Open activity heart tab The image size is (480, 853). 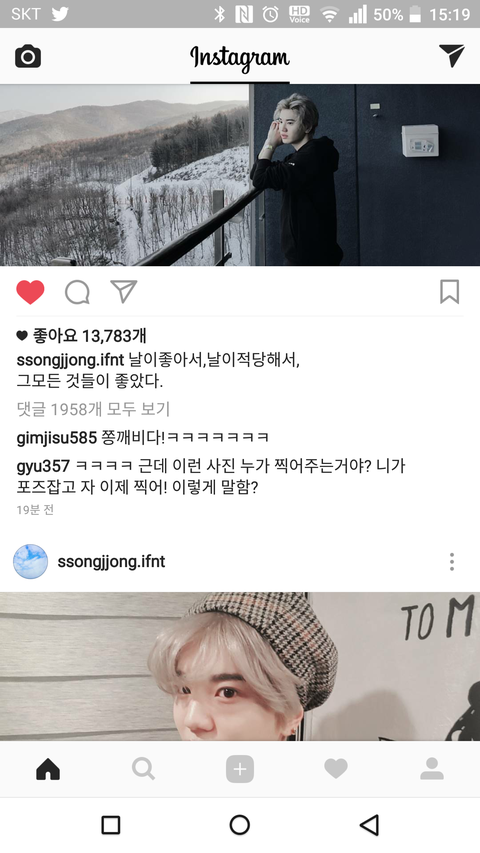pyautogui.click(x=336, y=769)
